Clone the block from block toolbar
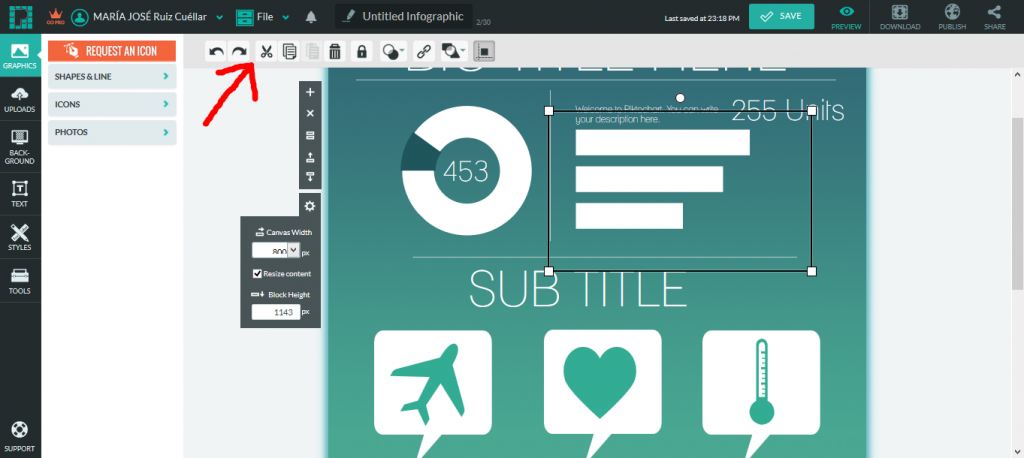The image size is (1024, 458). [310, 135]
